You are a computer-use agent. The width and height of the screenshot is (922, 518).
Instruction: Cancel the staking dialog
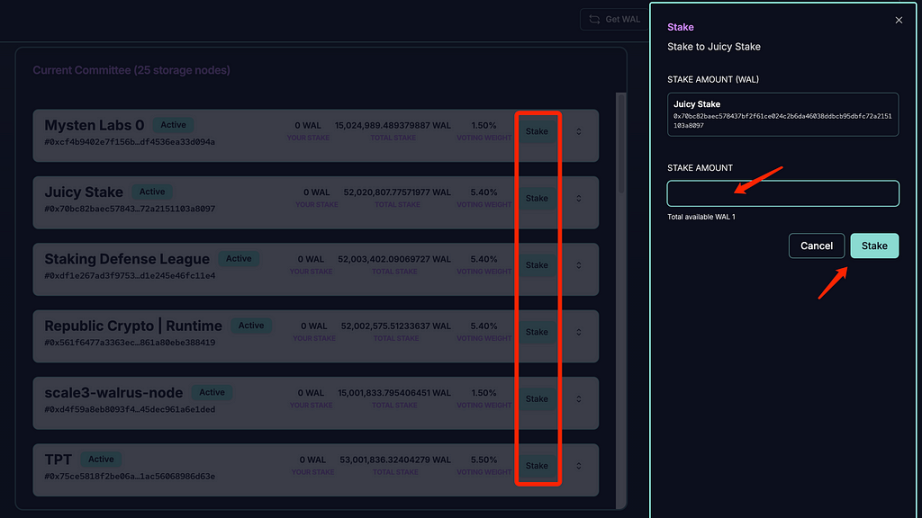816,246
